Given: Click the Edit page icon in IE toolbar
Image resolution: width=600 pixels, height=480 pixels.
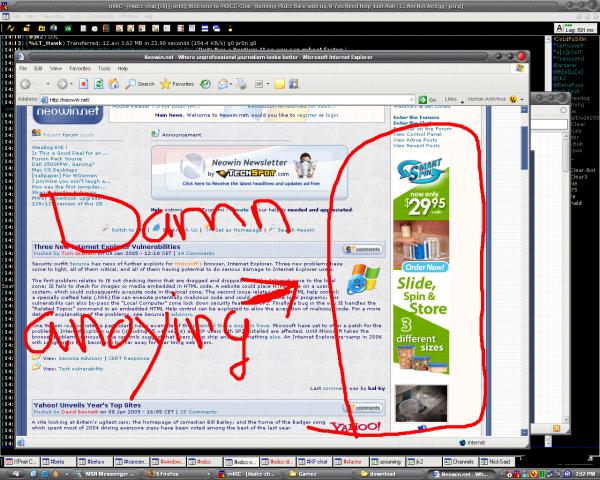Looking at the screenshot, I should click(x=259, y=84).
